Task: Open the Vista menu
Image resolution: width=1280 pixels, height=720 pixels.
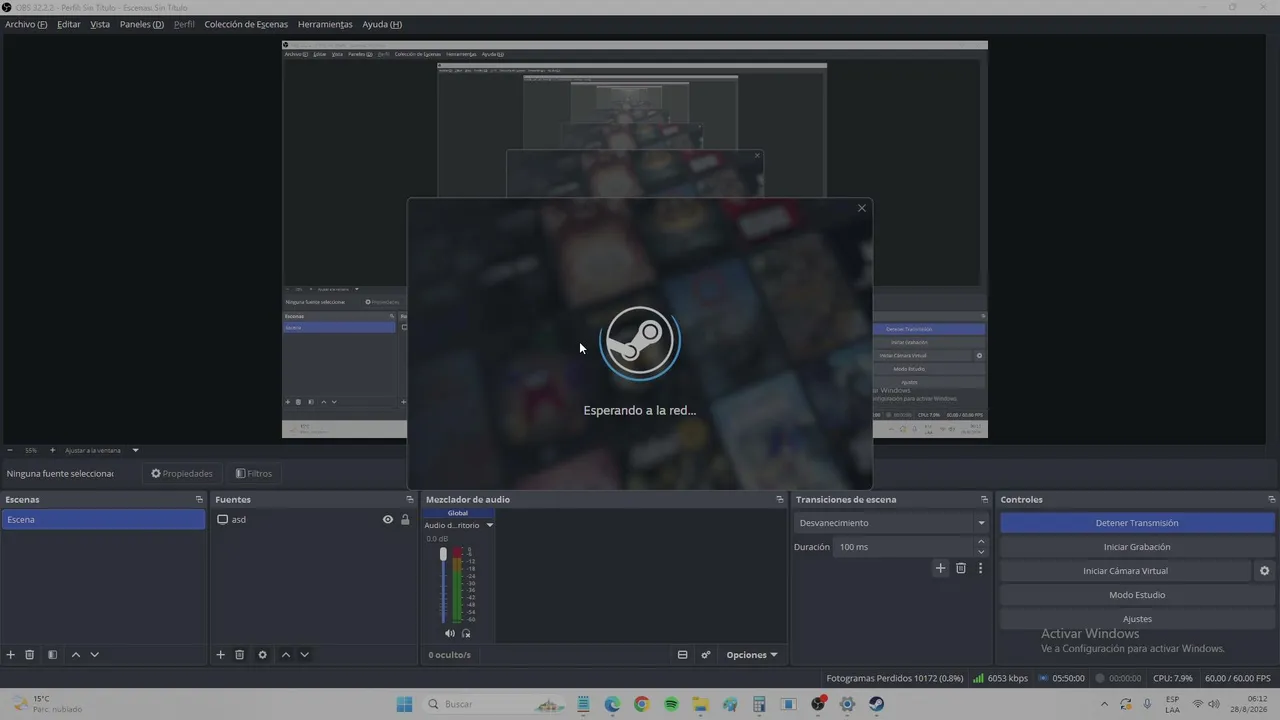Action: point(100,24)
